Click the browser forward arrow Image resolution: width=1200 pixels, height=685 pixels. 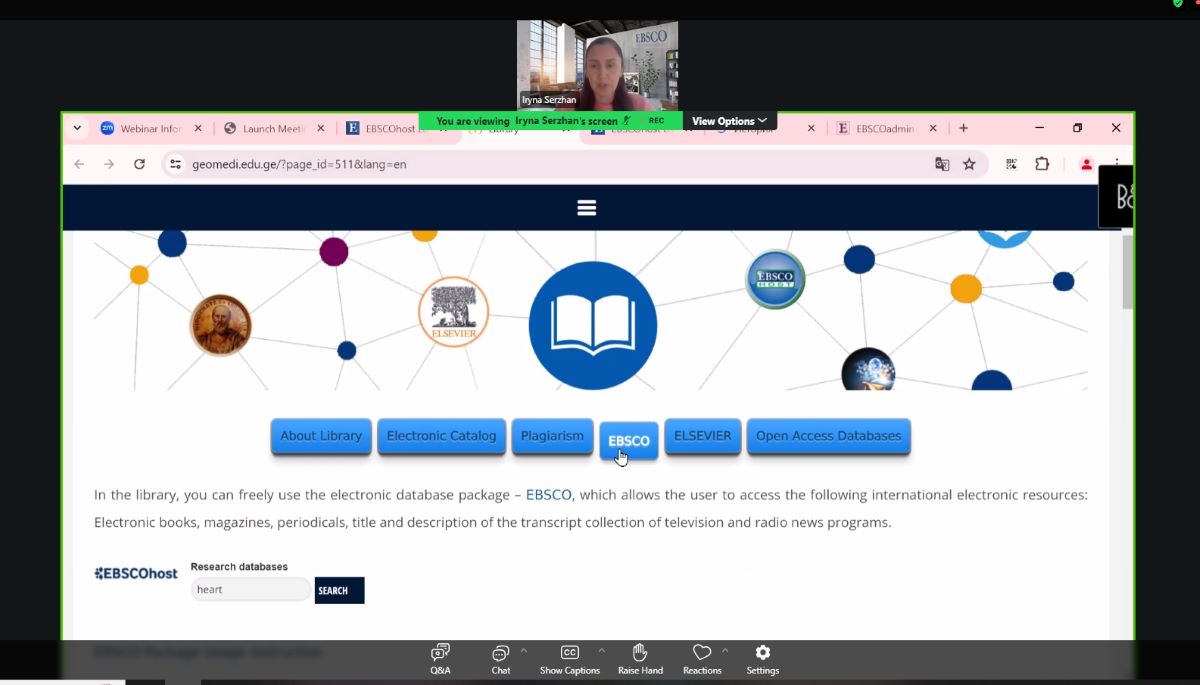[109, 164]
